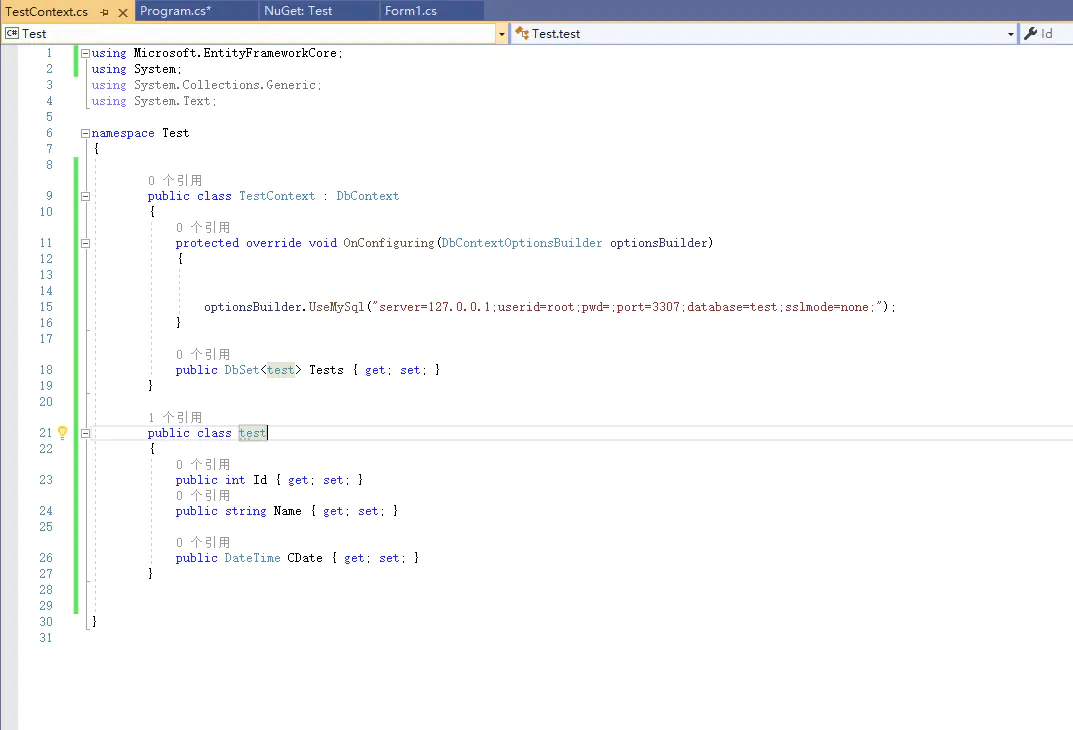
Task: Click TestContext class name on line 9
Action: coord(277,196)
